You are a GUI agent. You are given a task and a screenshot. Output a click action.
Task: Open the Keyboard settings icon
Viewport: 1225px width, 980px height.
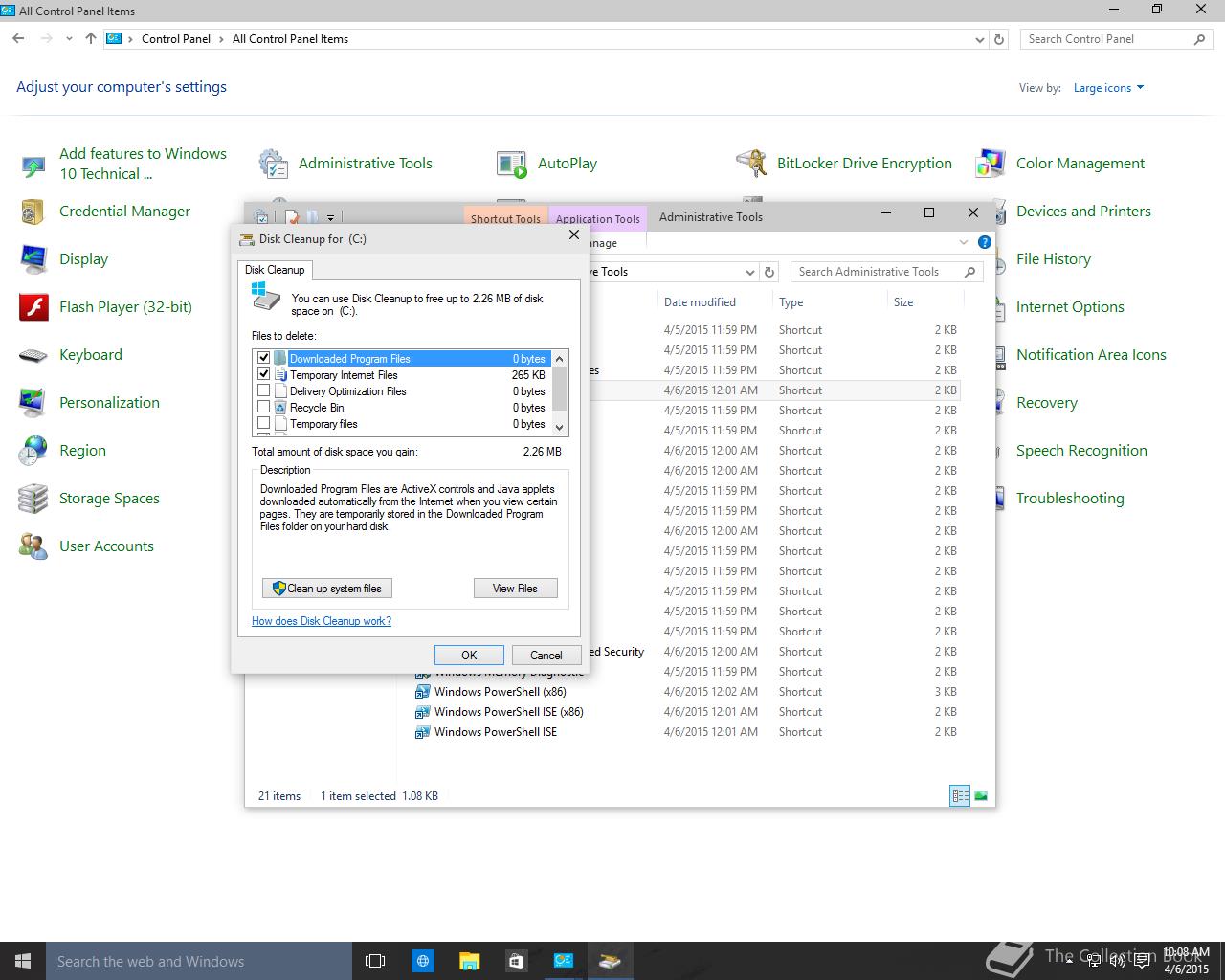[x=33, y=355]
